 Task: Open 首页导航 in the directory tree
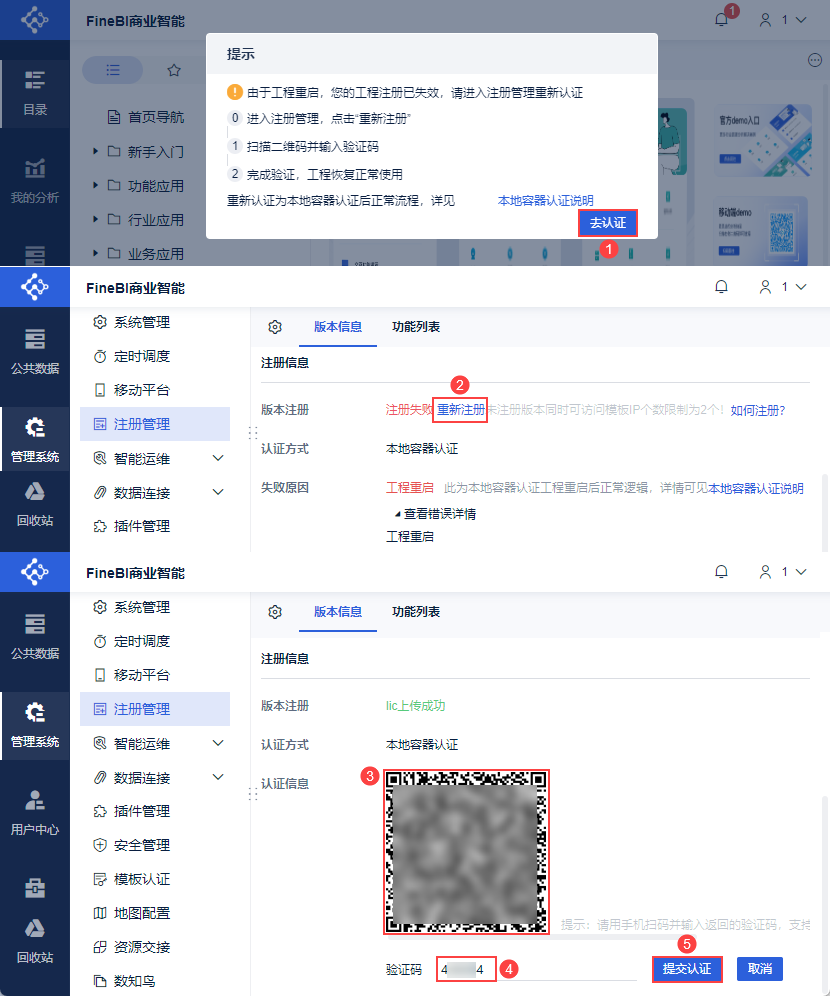tap(146, 117)
